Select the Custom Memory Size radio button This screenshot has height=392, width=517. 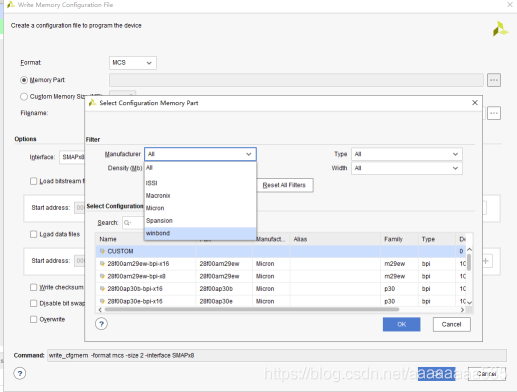24,97
